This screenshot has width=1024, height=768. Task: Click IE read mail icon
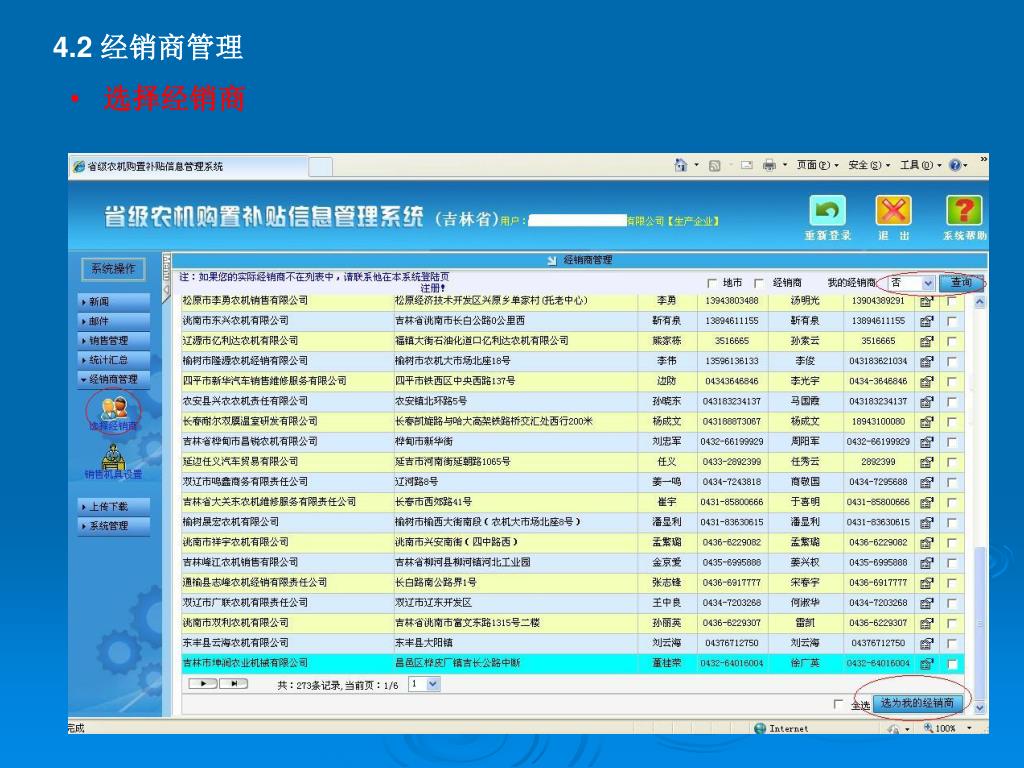tap(746, 166)
